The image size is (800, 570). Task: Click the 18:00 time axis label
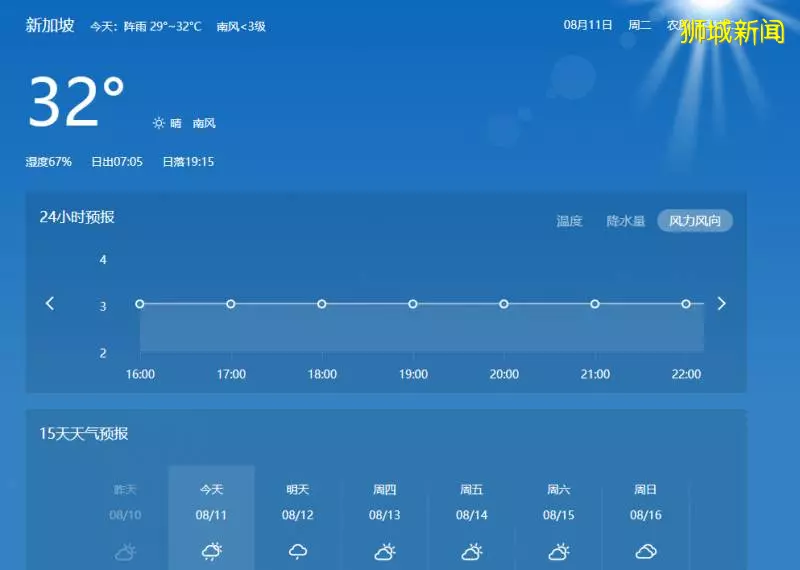pyautogui.click(x=322, y=374)
